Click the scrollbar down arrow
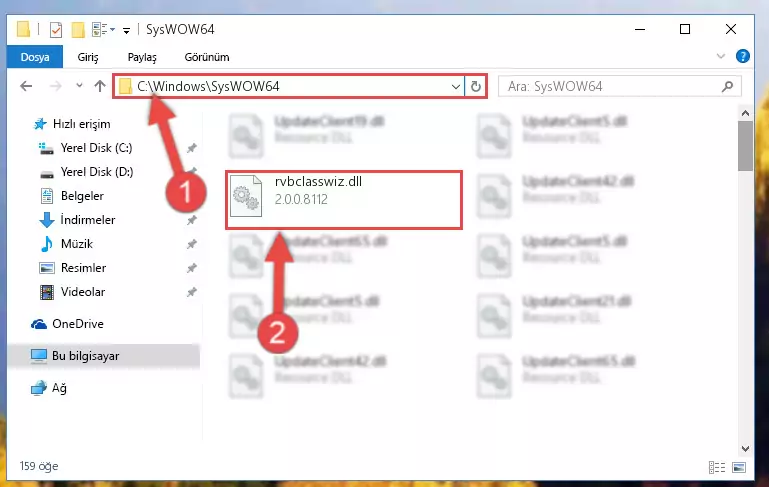 (x=745, y=449)
